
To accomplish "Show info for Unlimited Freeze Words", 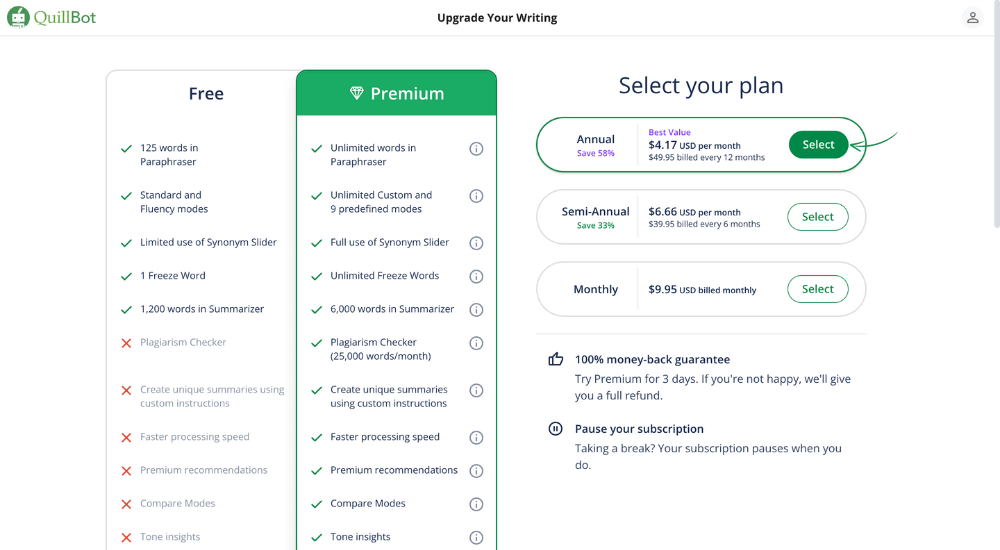I will [476, 276].
